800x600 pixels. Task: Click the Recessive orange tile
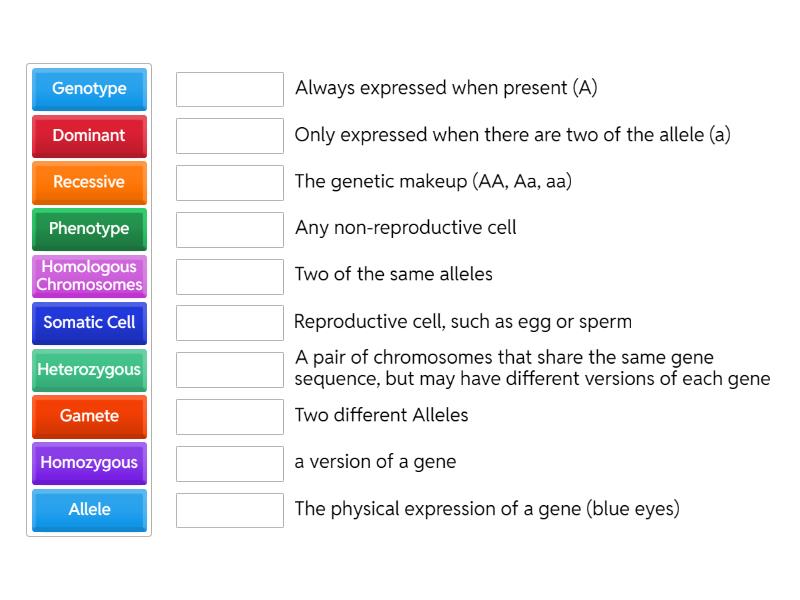point(89,183)
